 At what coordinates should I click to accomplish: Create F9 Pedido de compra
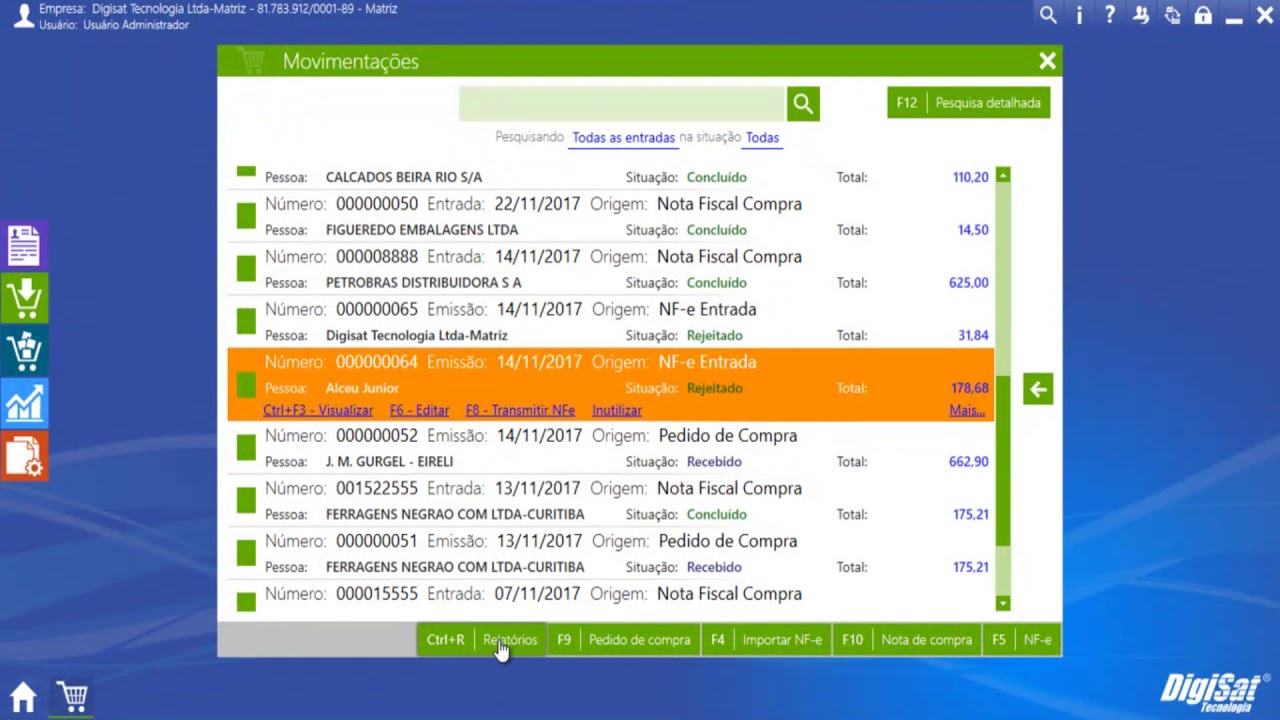624,640
